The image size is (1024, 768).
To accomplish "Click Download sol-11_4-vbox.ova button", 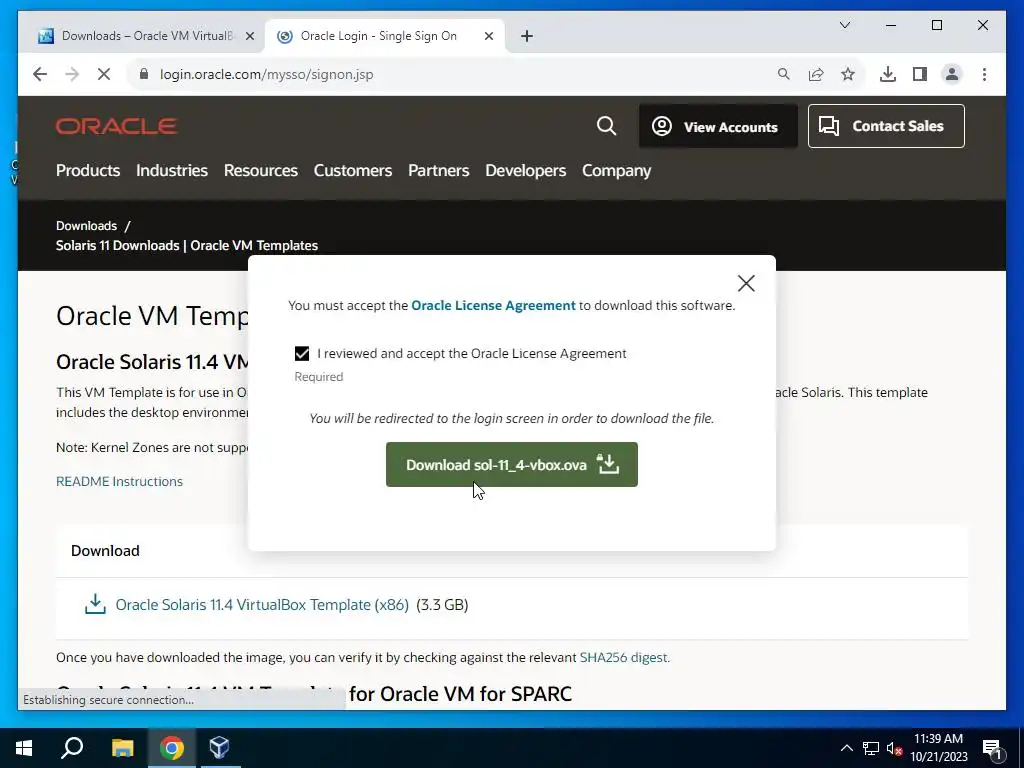I will pos(511,464).
